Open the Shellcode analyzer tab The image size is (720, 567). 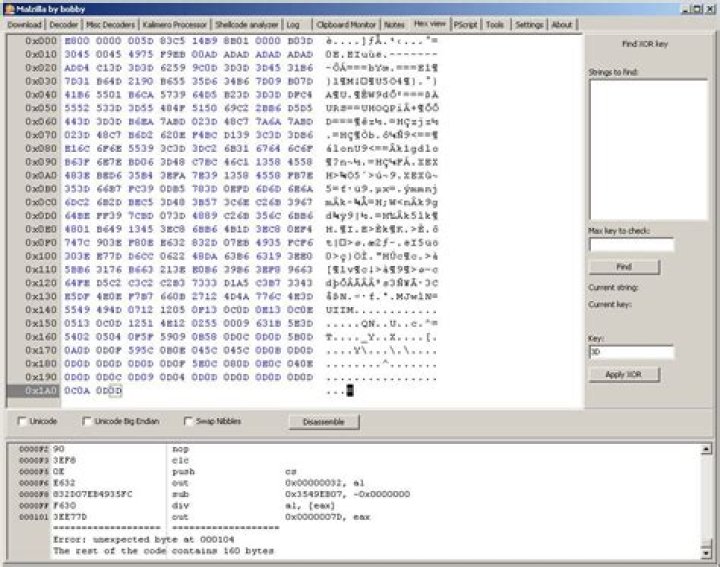[247, 25]
